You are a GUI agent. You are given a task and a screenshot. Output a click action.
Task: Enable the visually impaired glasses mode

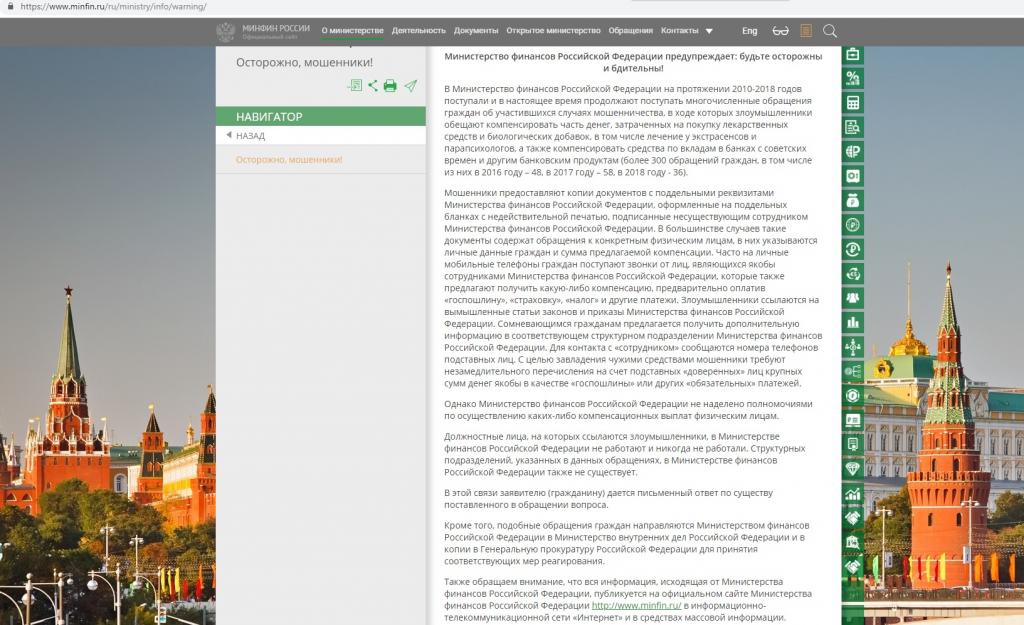[780, 31]
